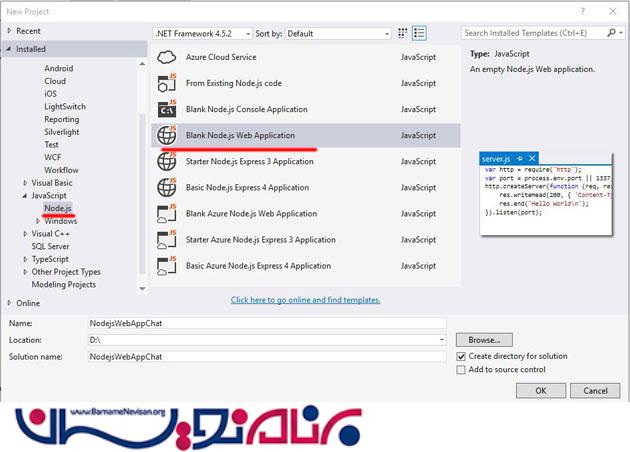630x452 pixels.
Task: Select the iOS category
Action: point(50,94)
